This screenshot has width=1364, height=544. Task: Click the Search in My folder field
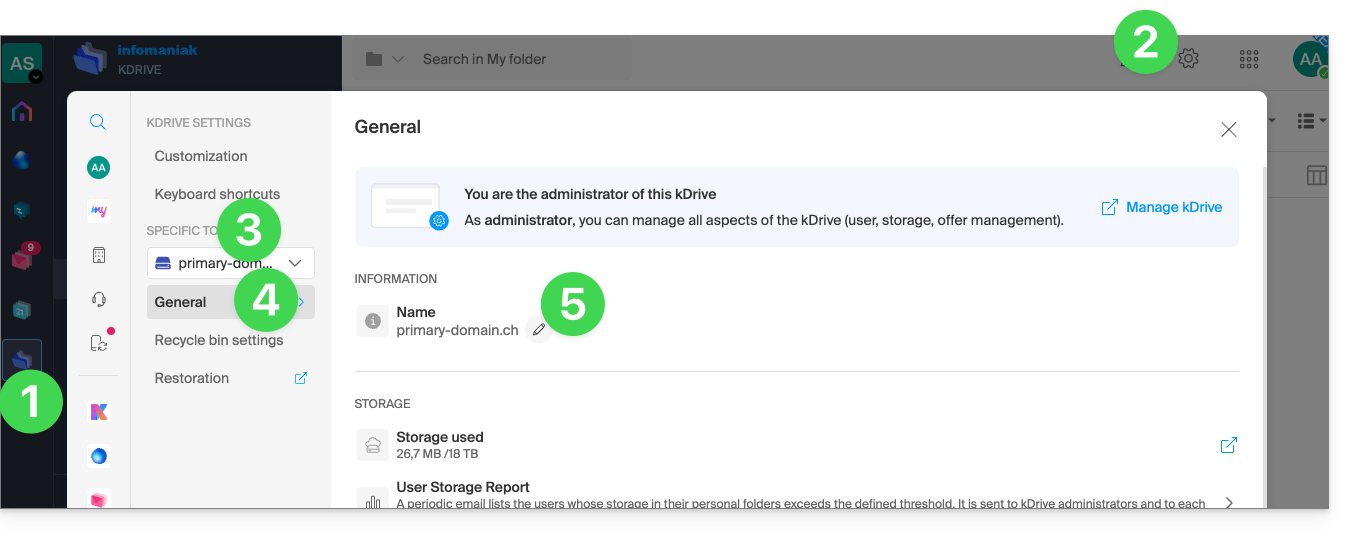pyautogui.click(x=492, y=59)
